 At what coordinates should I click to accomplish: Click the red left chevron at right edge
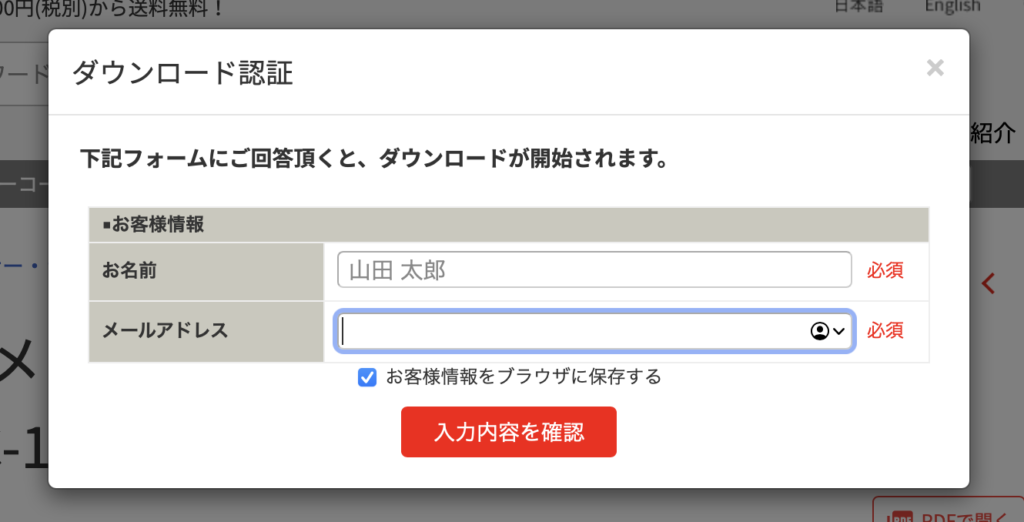(989, 284)
